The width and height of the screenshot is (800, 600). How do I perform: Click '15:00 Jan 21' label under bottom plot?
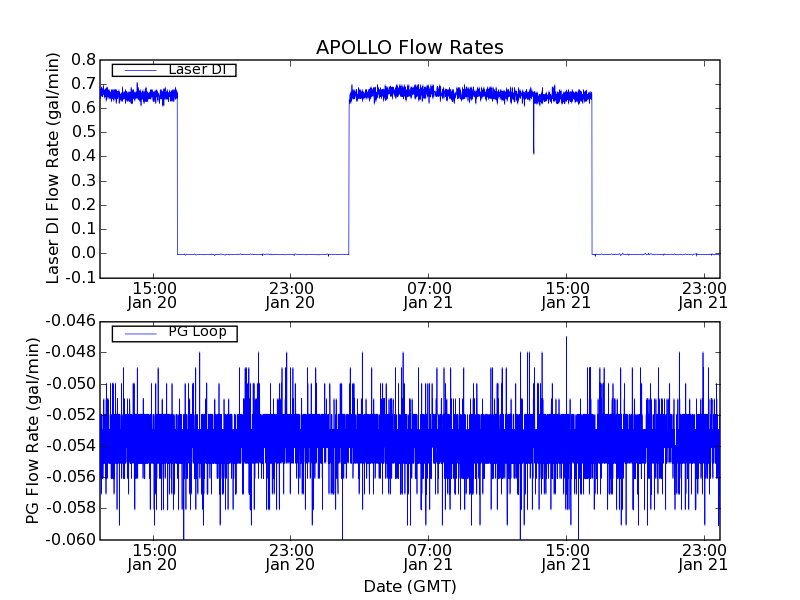[566, 558]
